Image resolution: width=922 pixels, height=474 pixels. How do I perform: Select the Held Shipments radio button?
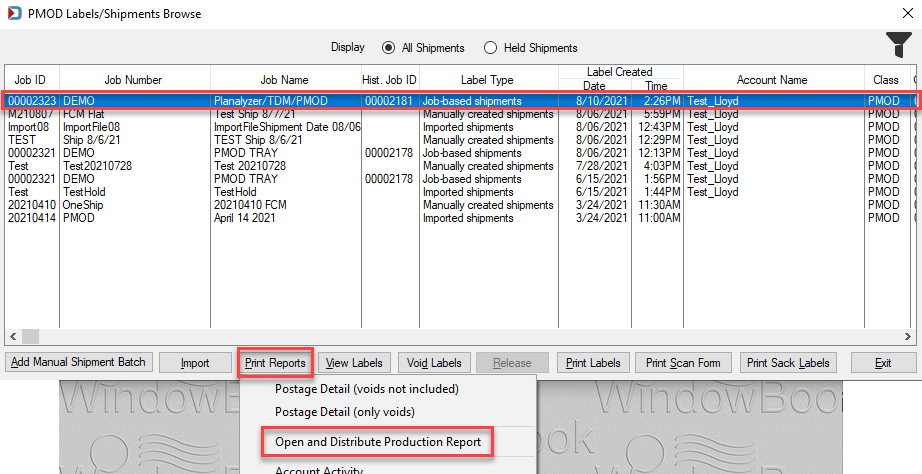click(x=490, y=48)
